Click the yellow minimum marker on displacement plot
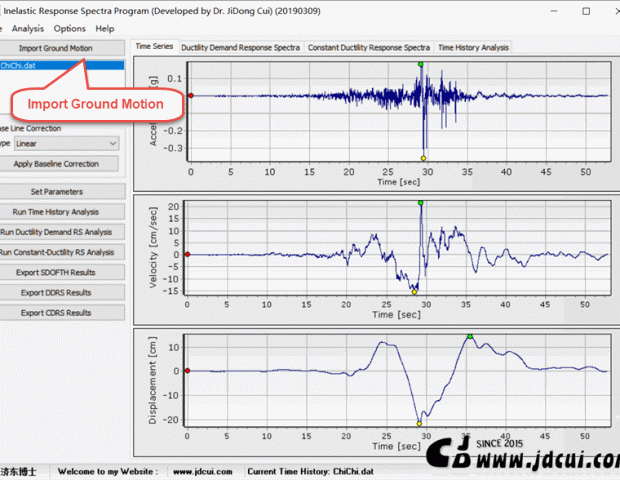The image size is (620, 480). [x=419, y=423]
